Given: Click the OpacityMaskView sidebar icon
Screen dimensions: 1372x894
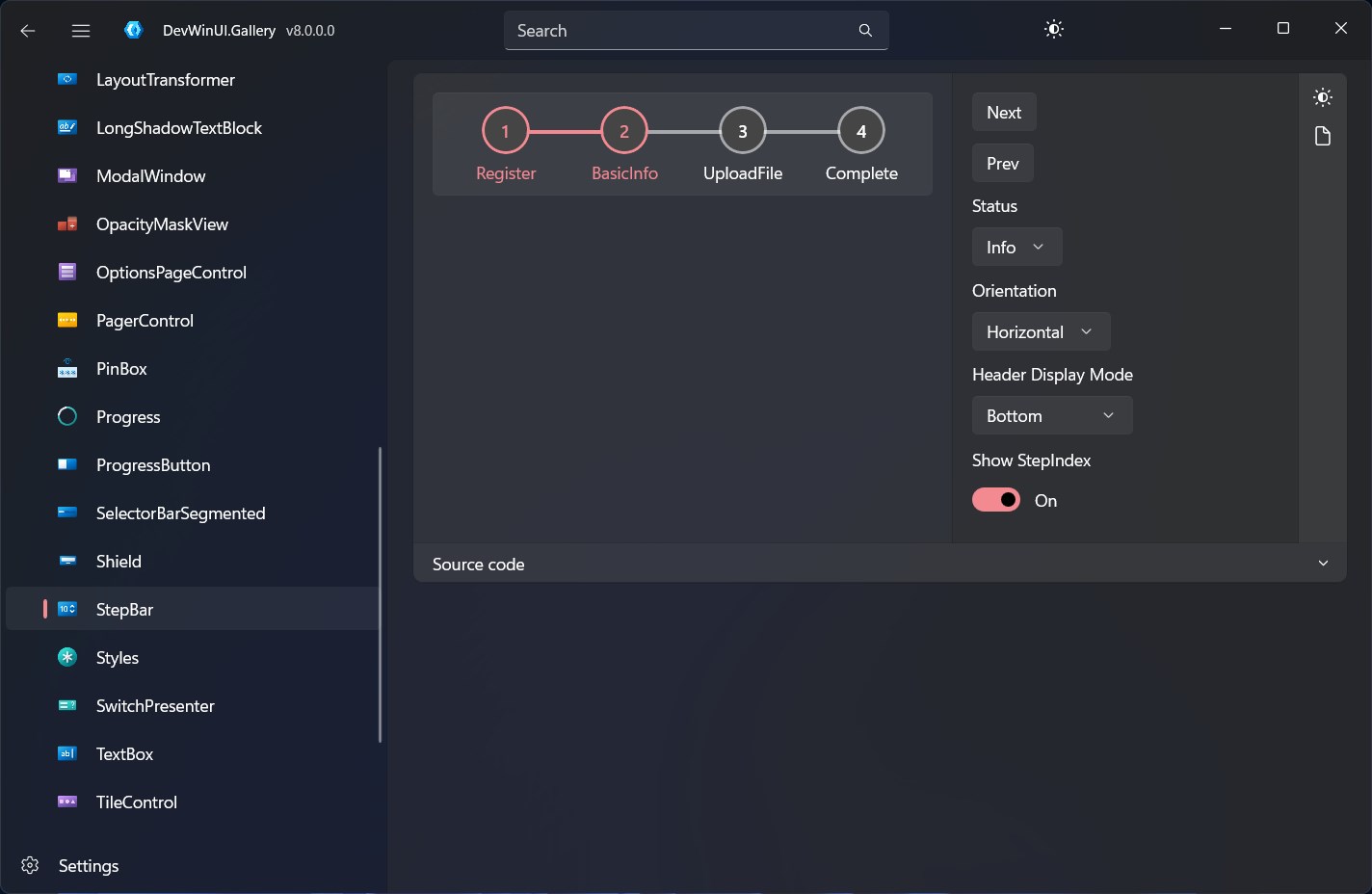Looking at the screenshot, I should pyautogui.click(x=67, y=223).
